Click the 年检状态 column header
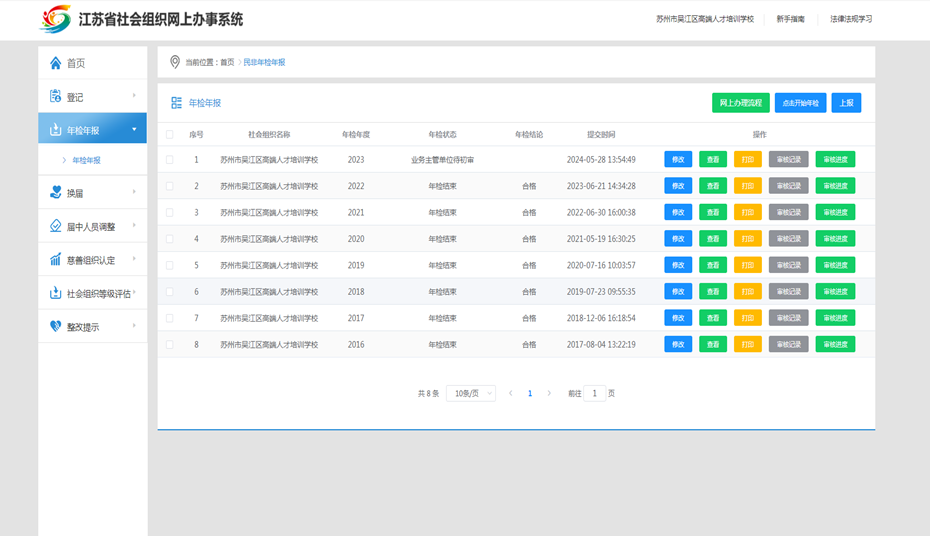 coord(442,135)
